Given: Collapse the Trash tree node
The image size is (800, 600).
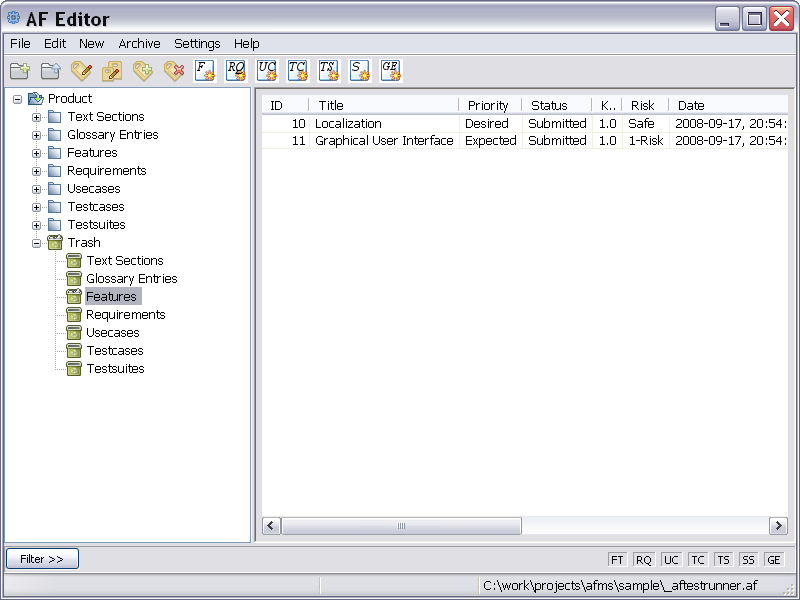Looking at the screenshot, I should [37, 243].
